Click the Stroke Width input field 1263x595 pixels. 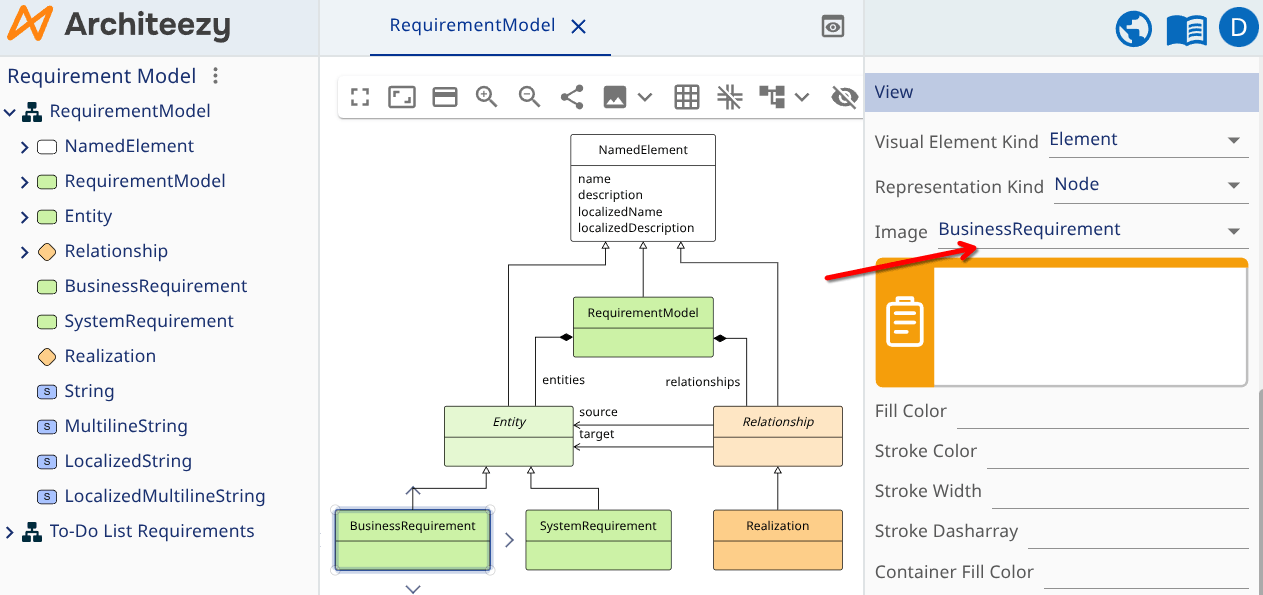point(1119,491)
